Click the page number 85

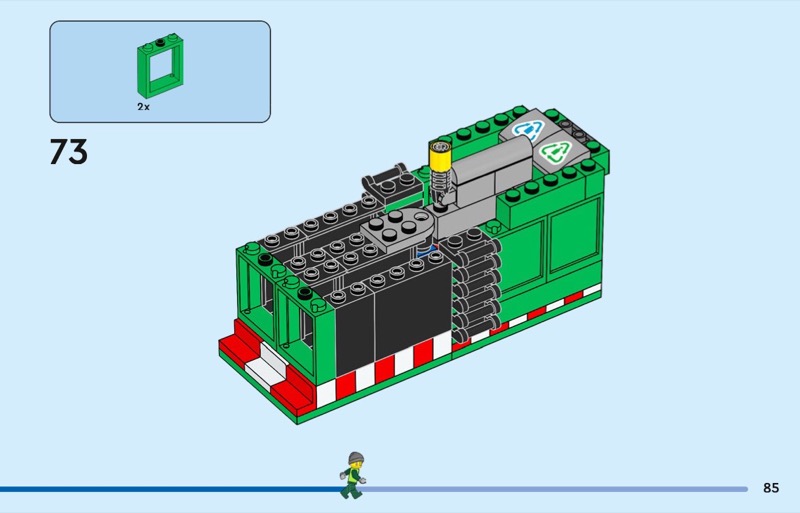click(770, 488)
